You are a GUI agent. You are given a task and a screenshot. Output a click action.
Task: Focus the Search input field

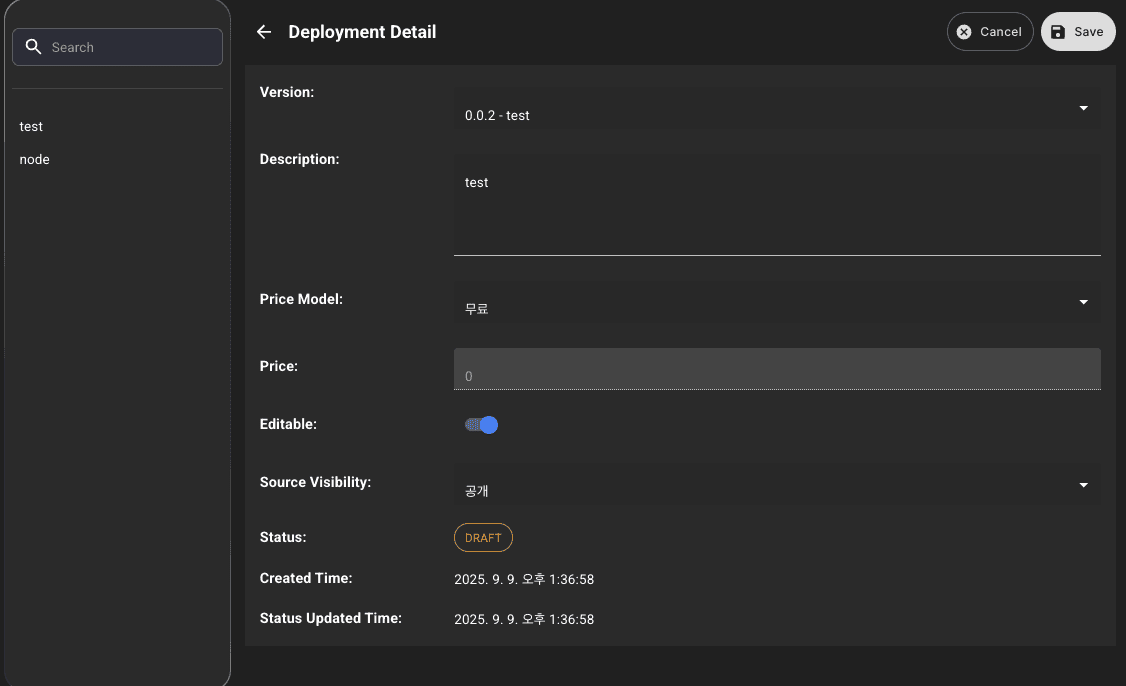click(x=117, y=47)
